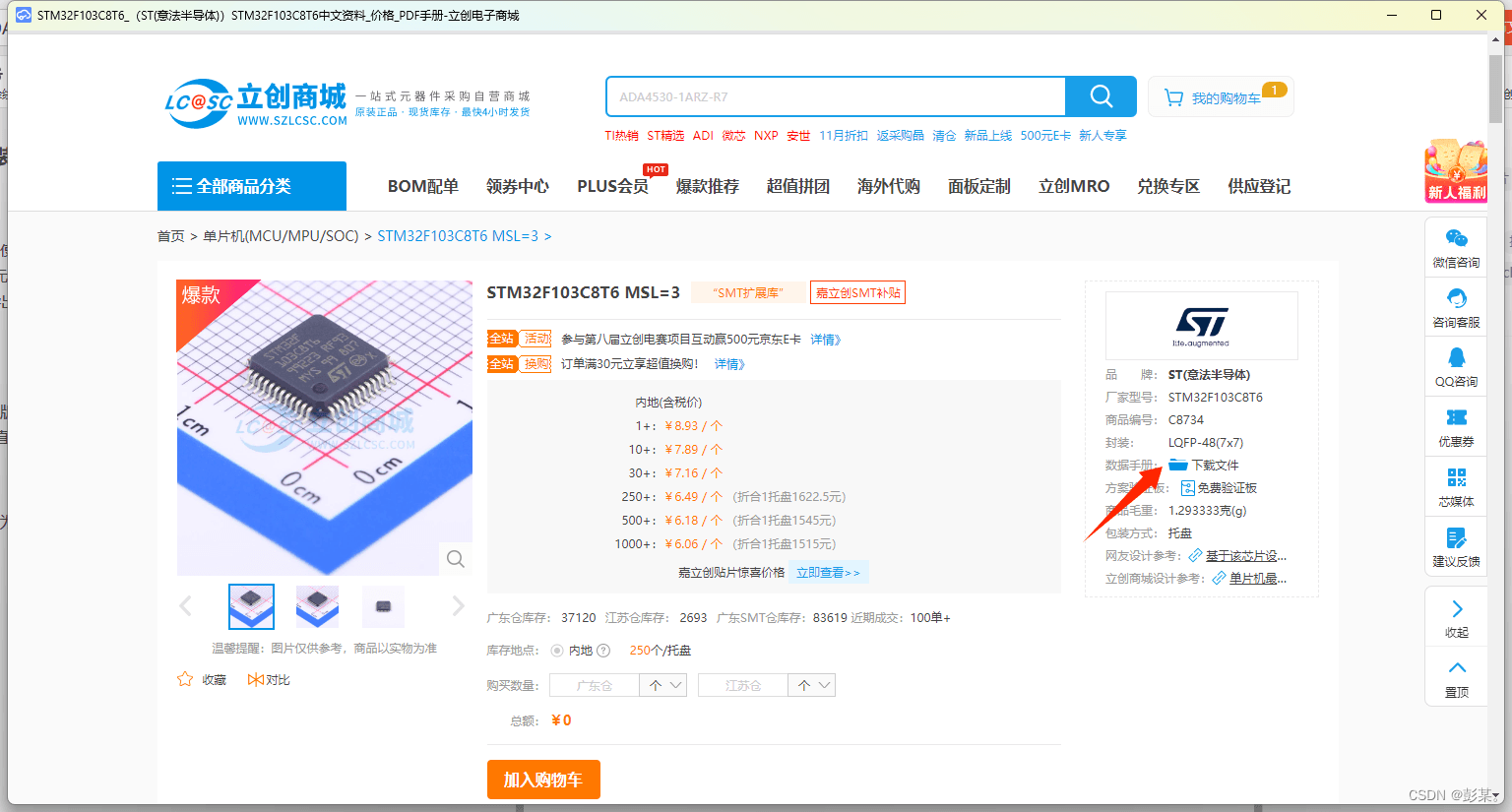Click the zoom magnifier on product image

[455, 559]
